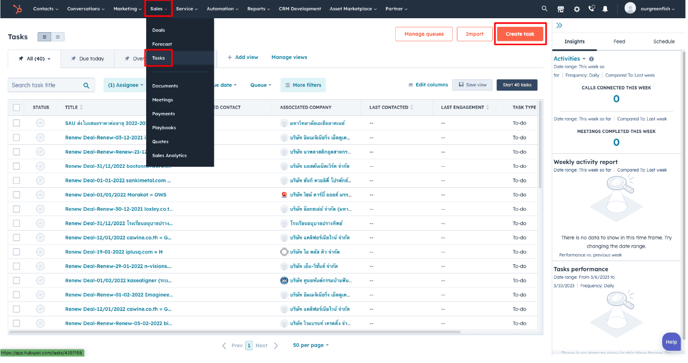This screenshot has width=688, height=363.
Task: Tick the checkbox for n-visions task row
Action: point(17,266)
